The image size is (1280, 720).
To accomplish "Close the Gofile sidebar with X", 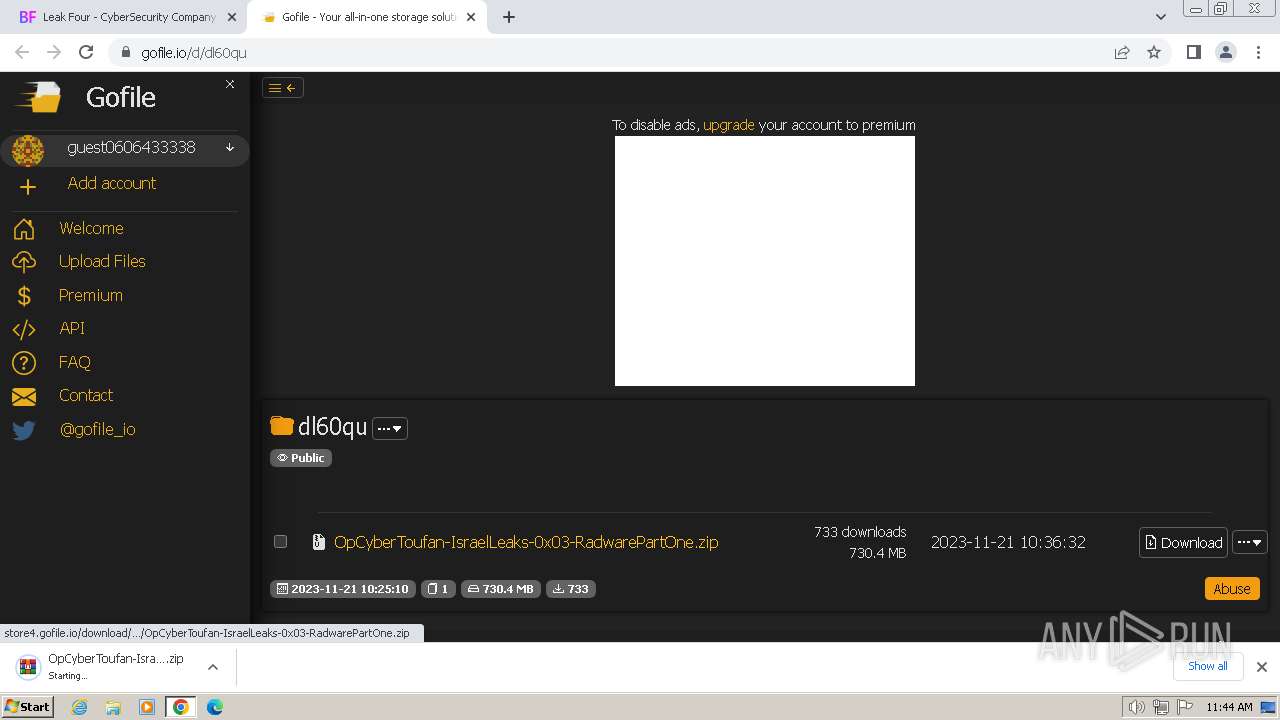I will pyautogui.click(x=230, y=84).
